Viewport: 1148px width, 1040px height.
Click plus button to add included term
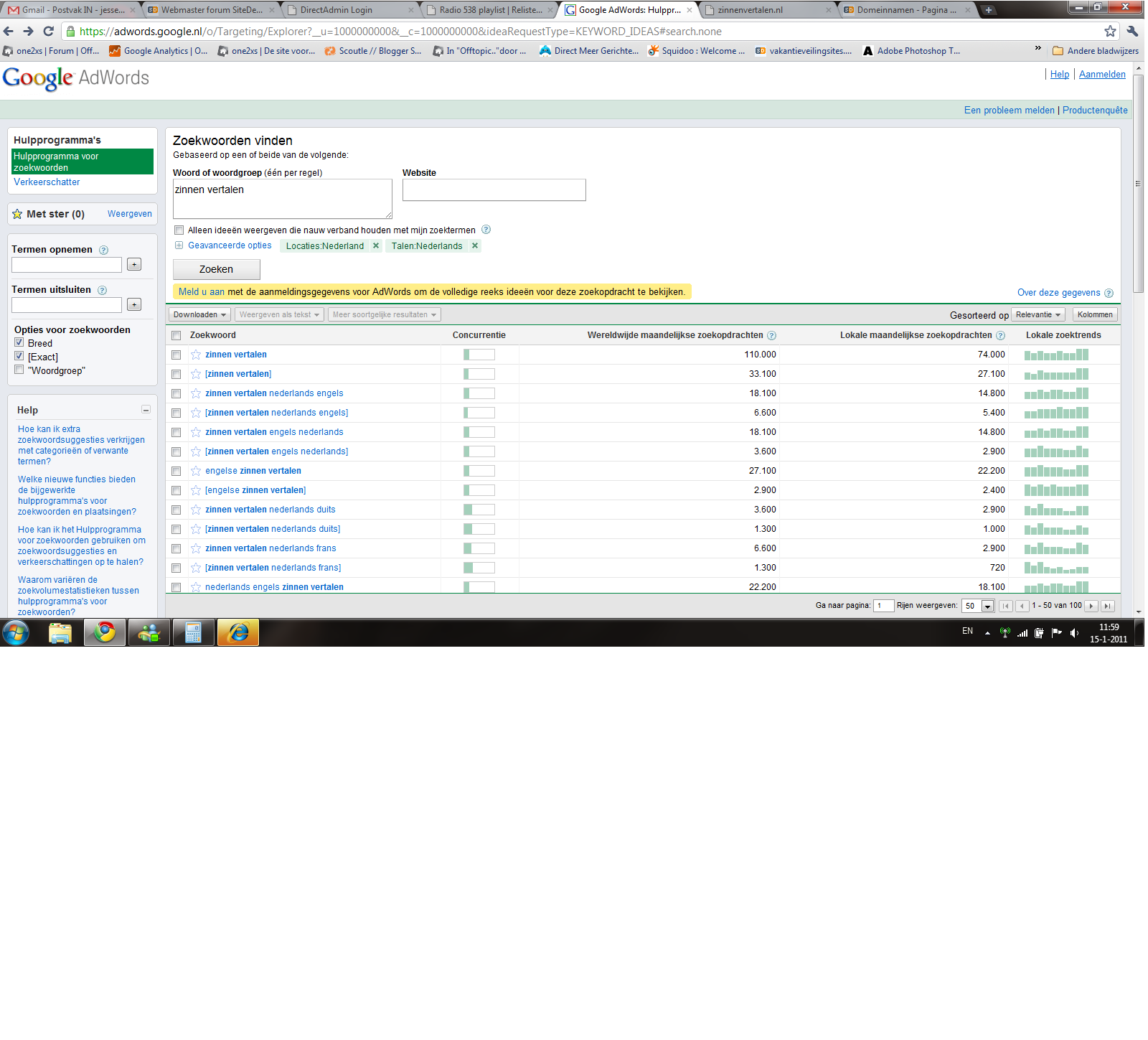pos(134,264)
